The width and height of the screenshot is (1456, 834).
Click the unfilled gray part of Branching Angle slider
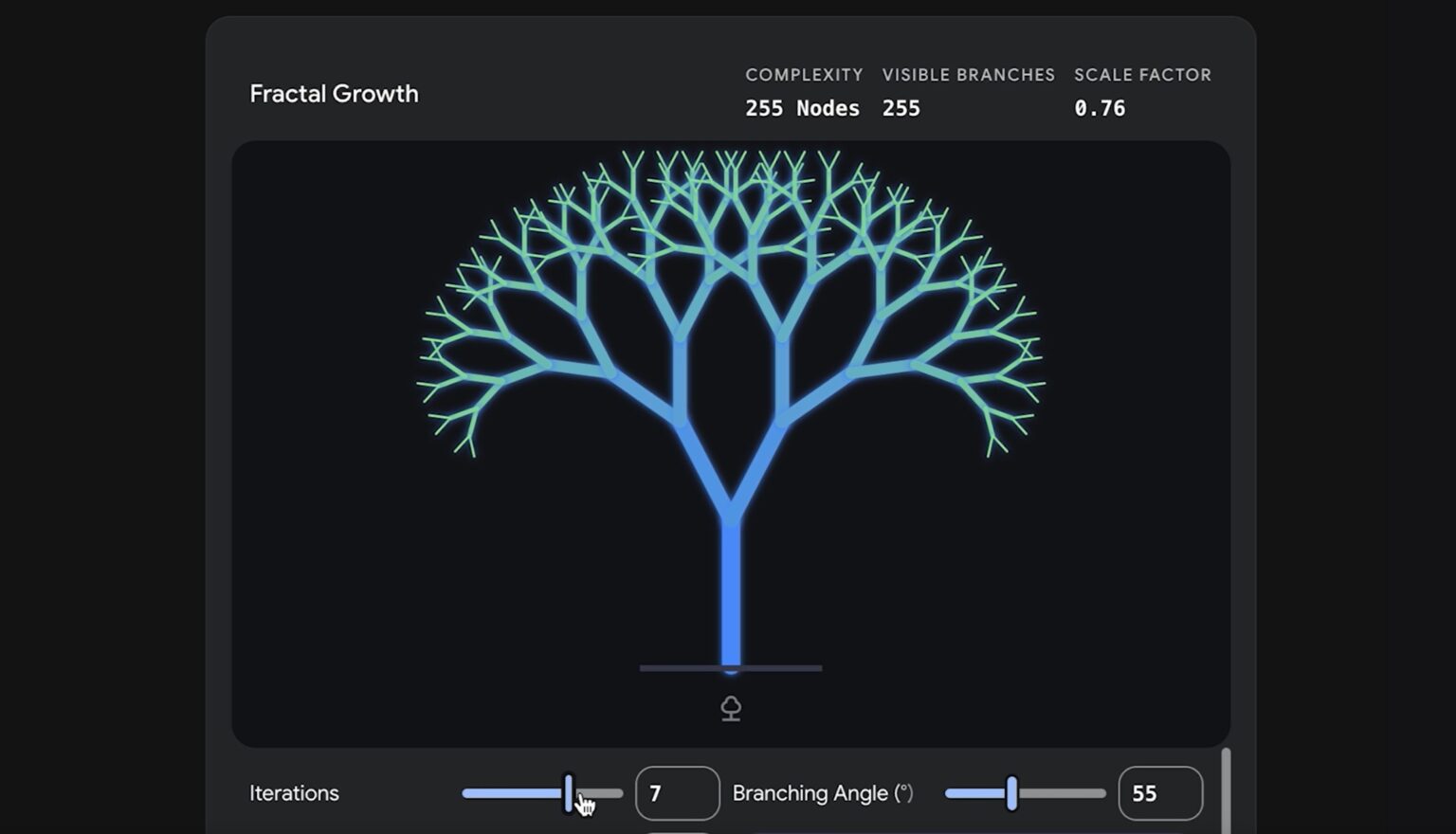1062,793
